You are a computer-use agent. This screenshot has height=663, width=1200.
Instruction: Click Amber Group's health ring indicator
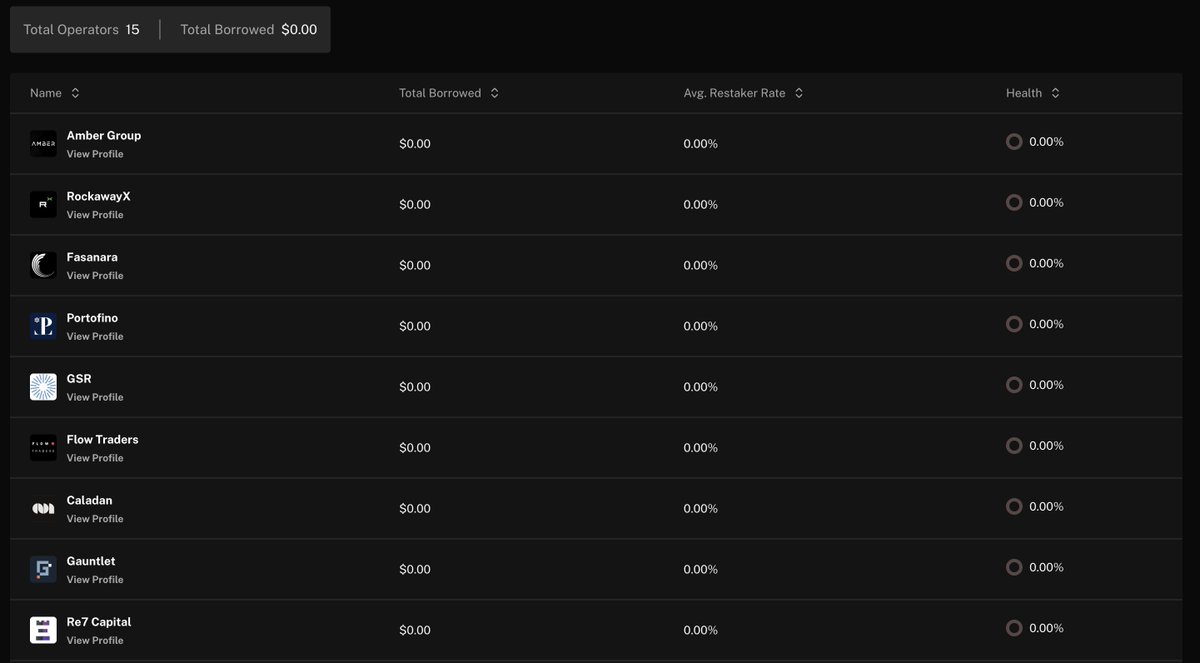[1014, 142]
